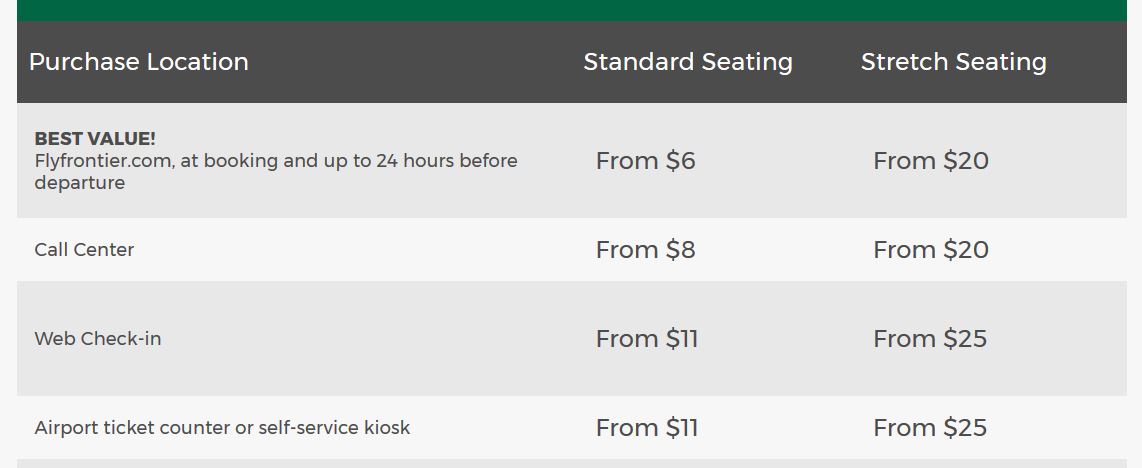Select Stretch price in the Flyfrontier.com row
This screenshot has width=1142, height=468.
(x=930, y=161)
